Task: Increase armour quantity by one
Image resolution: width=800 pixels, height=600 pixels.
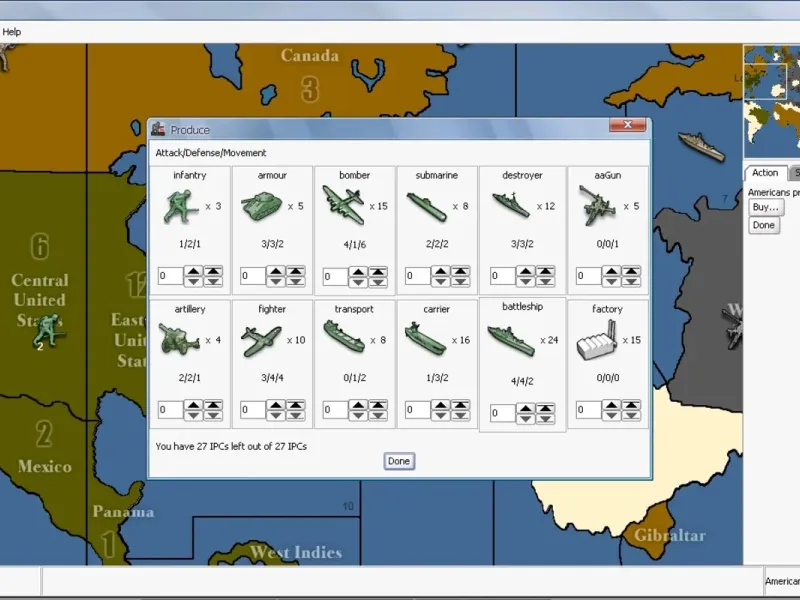Action: [276, 271]
